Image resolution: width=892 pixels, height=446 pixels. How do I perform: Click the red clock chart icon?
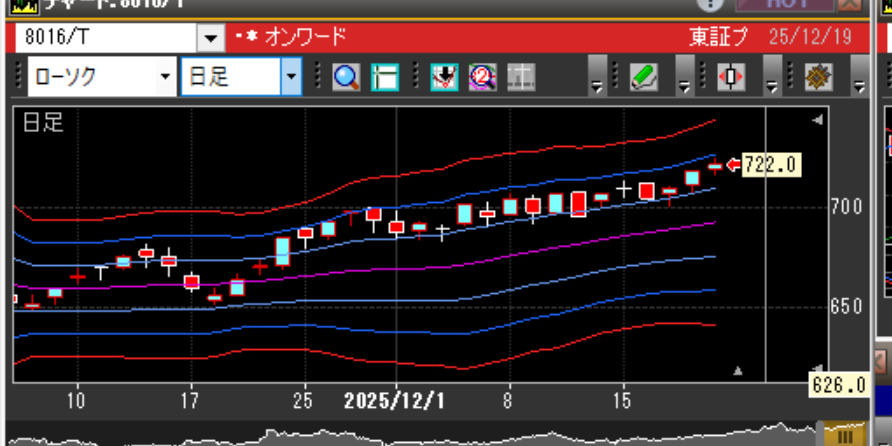(x=482, y=77)
